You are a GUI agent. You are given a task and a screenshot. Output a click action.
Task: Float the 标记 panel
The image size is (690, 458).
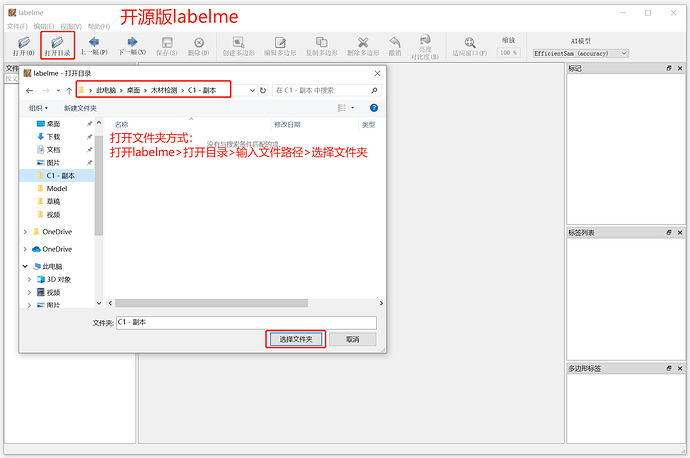point(669,68)
